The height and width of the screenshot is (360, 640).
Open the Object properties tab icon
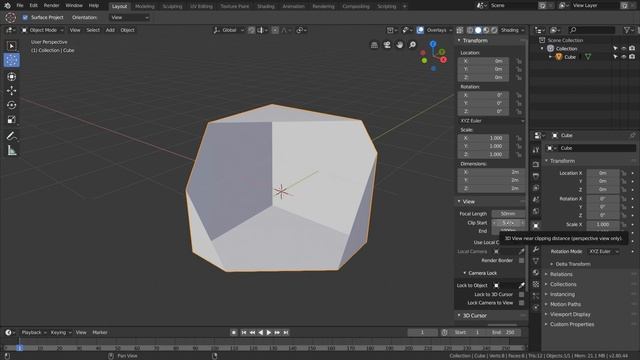(536, 225)
